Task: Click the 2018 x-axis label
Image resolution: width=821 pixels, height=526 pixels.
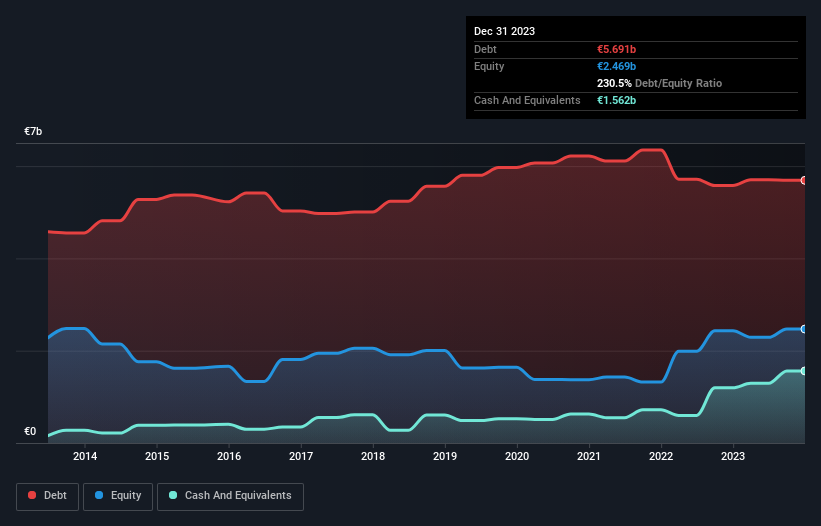Action: point(373,456)
